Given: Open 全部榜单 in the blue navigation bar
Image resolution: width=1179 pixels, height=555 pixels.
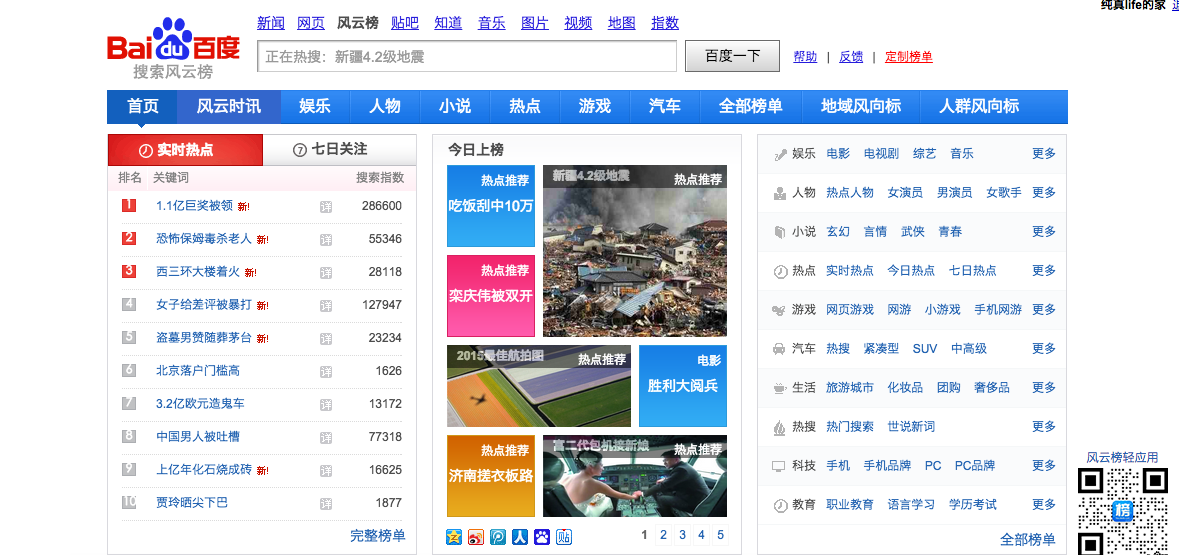Looking at the screenshot, I should coord(750,106).
